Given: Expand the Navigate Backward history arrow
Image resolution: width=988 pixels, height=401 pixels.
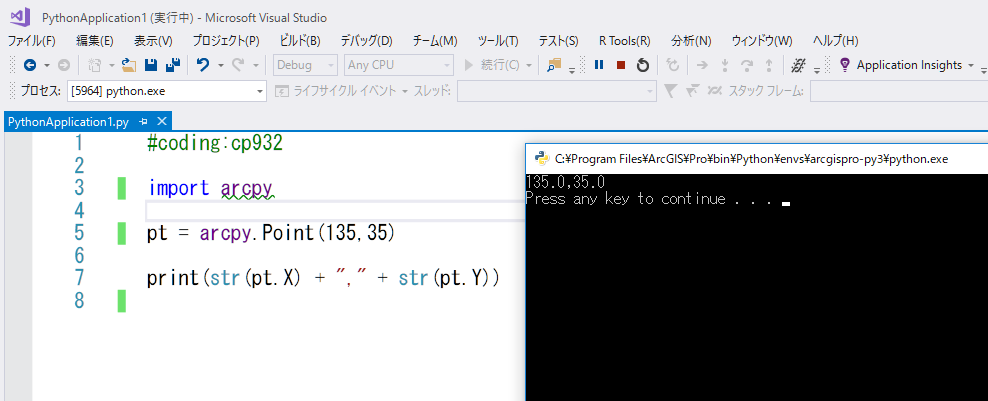Looking at the screenshot, I should (x=47, y=66).
